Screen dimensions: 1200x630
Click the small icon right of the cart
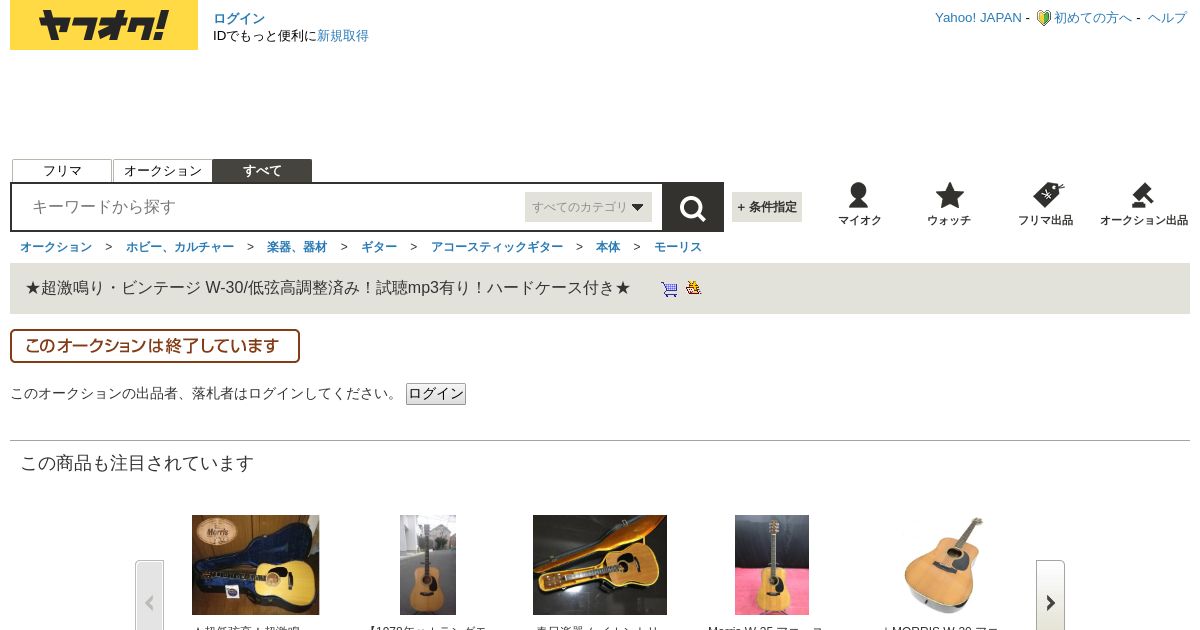[693, 288]
